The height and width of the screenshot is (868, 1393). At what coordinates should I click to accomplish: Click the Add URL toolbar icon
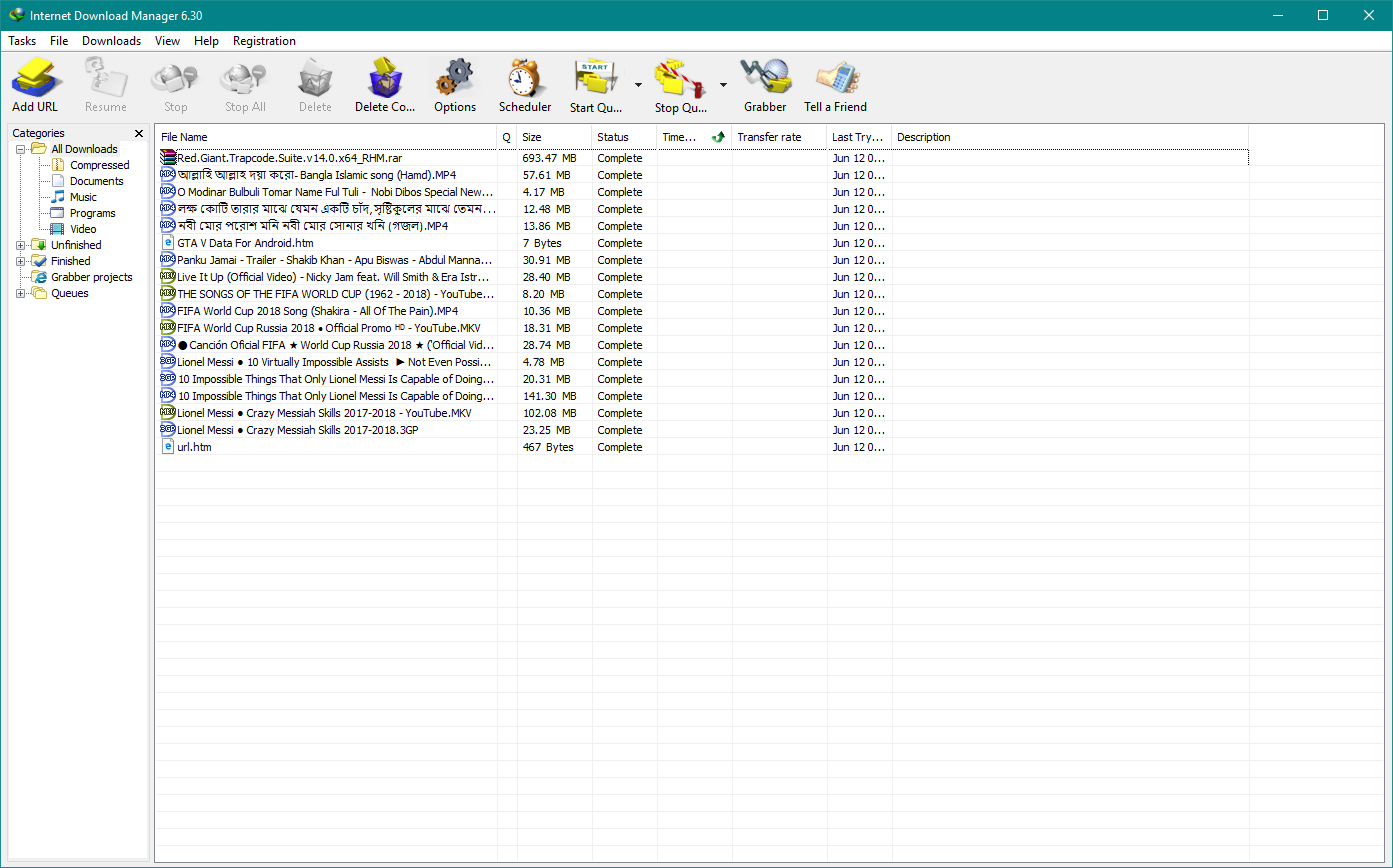point(36,77)
